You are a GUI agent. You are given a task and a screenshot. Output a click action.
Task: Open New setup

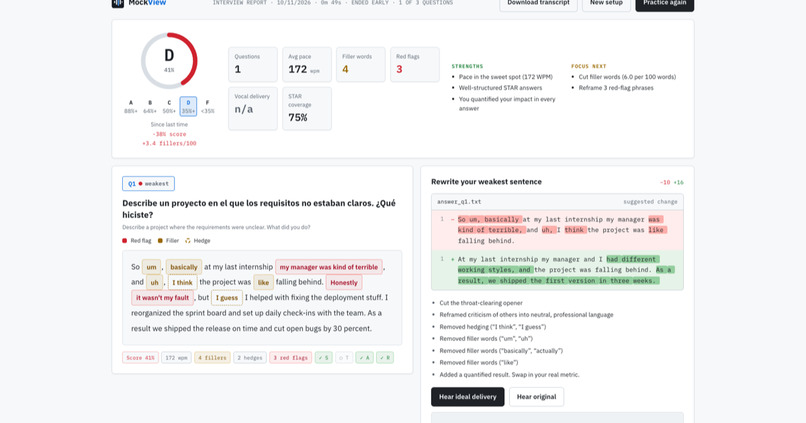pos(606,4)
